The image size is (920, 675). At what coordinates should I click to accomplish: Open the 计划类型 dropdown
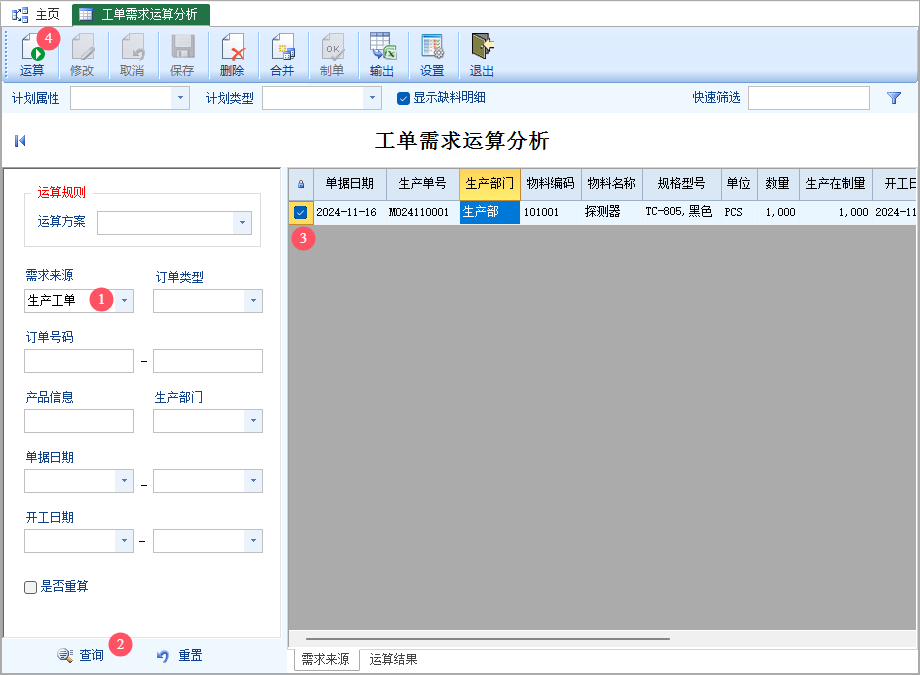(372, 98)
